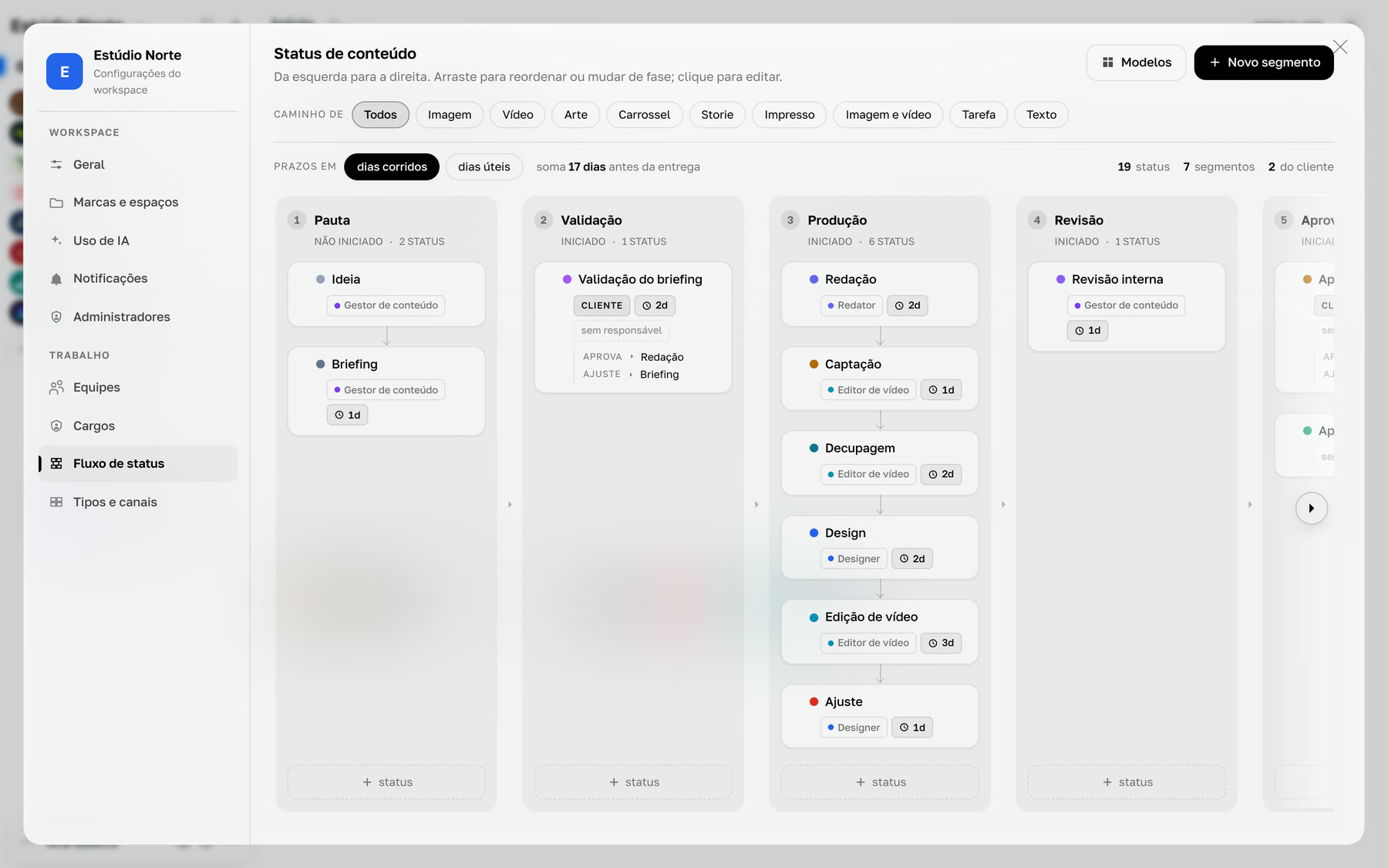Open the Modelos templates button

(x=1137, y=62)
